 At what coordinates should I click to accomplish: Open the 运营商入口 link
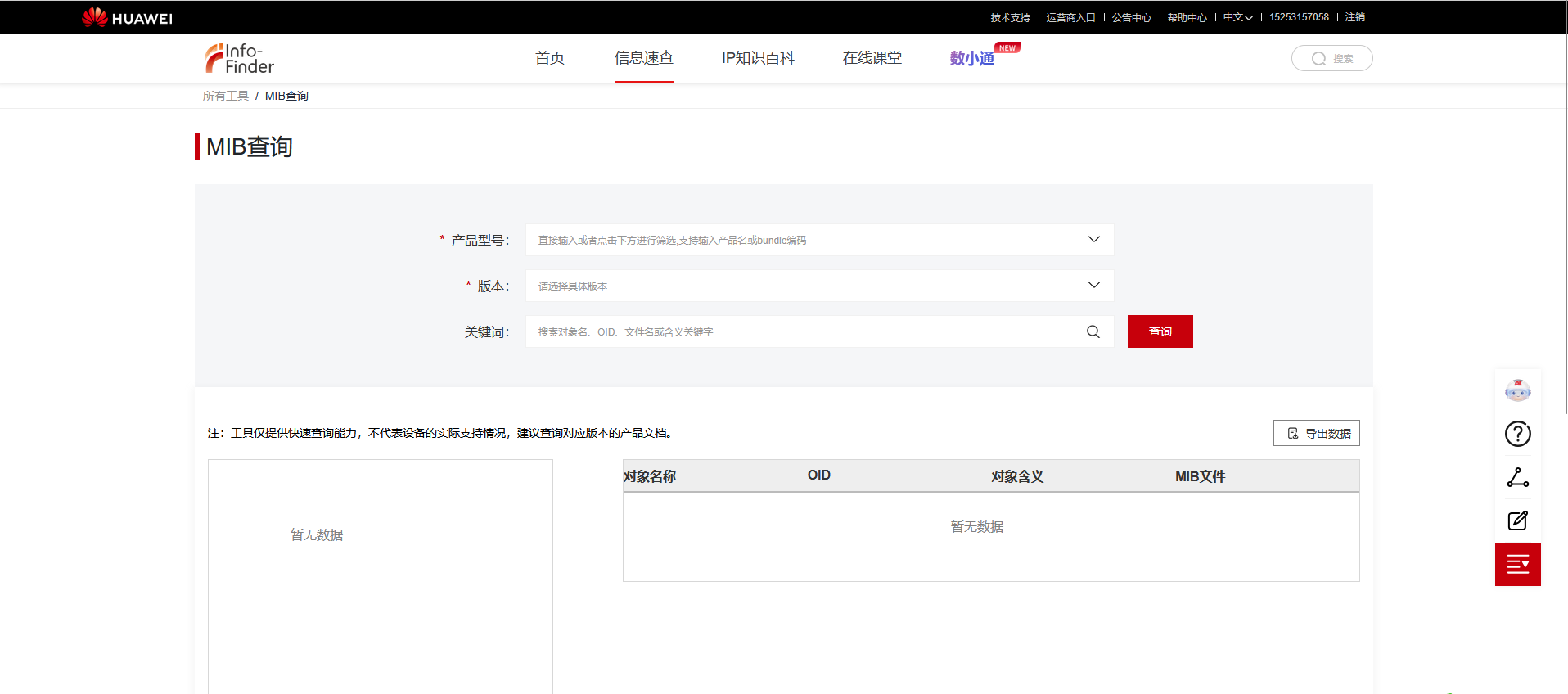[1070, 17]
